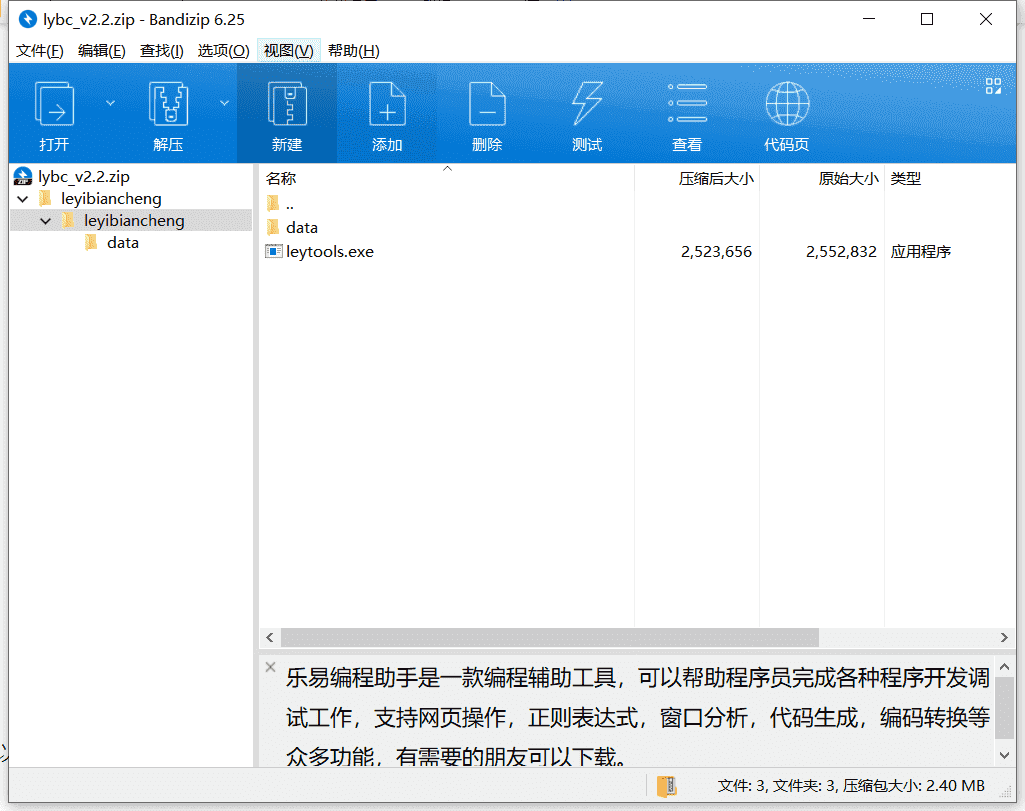Screen dimensions: 1025x811
Task: Click comment panel scroll up arrow
Action: click(x=1005, y=667)
